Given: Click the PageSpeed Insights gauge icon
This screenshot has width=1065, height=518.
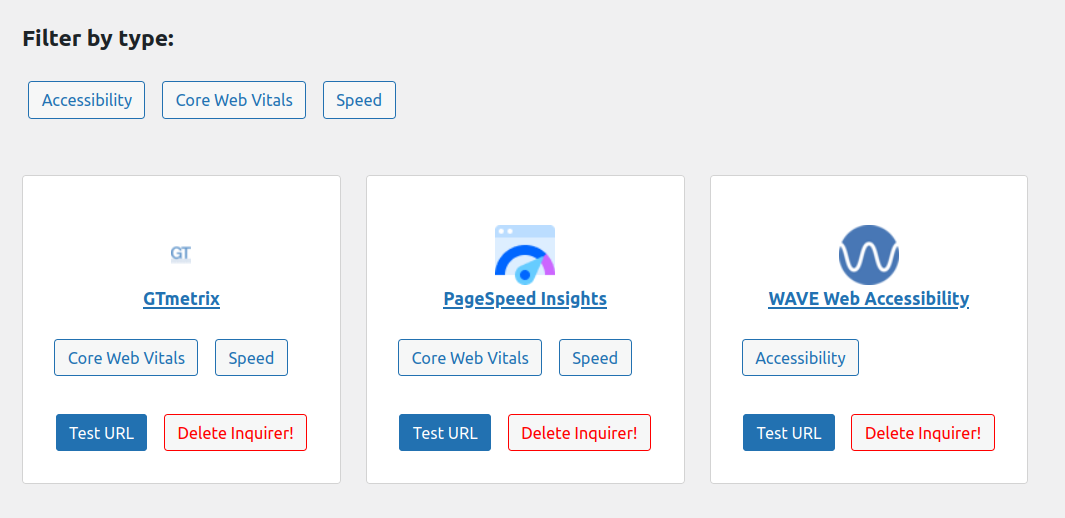Looking at the screenshot, I should (x=525, y=251).
